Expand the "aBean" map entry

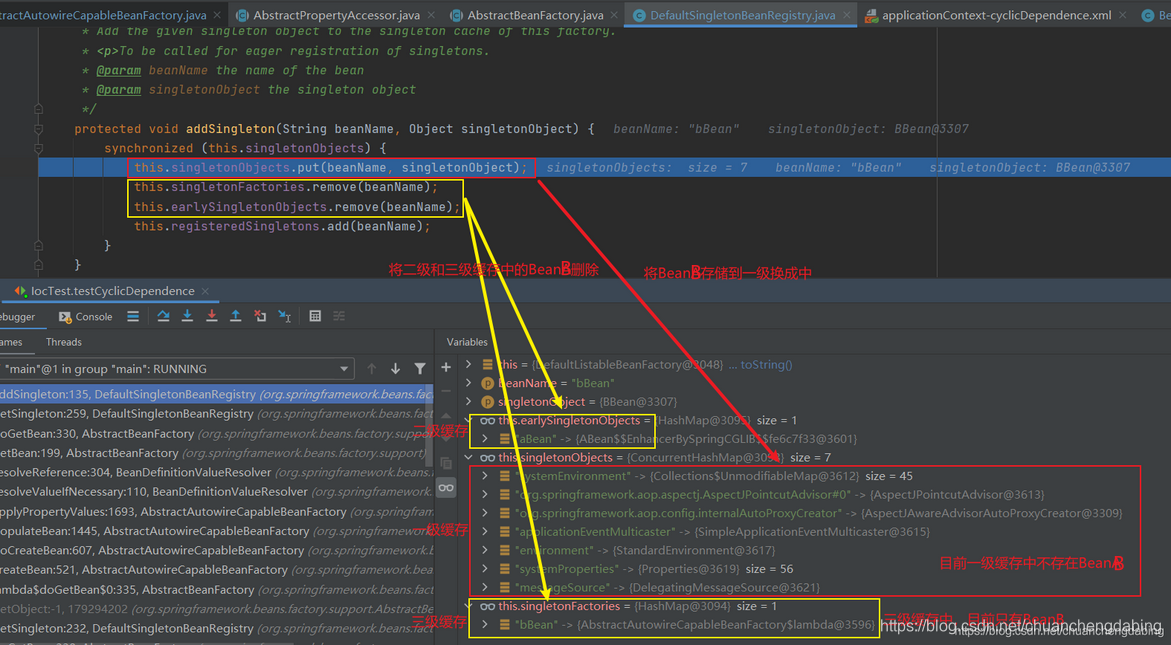coord(485,439)
